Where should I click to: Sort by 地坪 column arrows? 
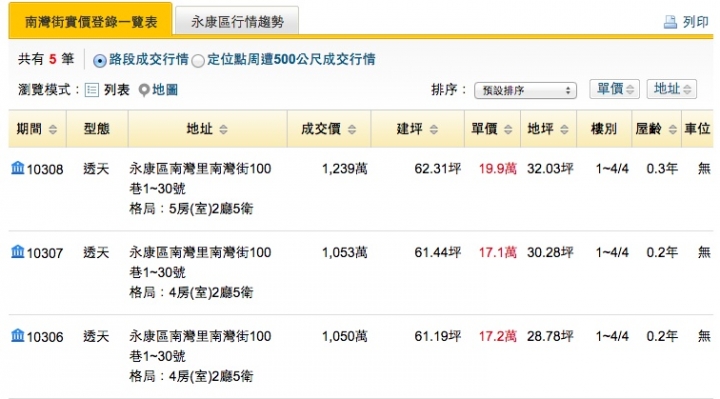(x=564, y=129)
